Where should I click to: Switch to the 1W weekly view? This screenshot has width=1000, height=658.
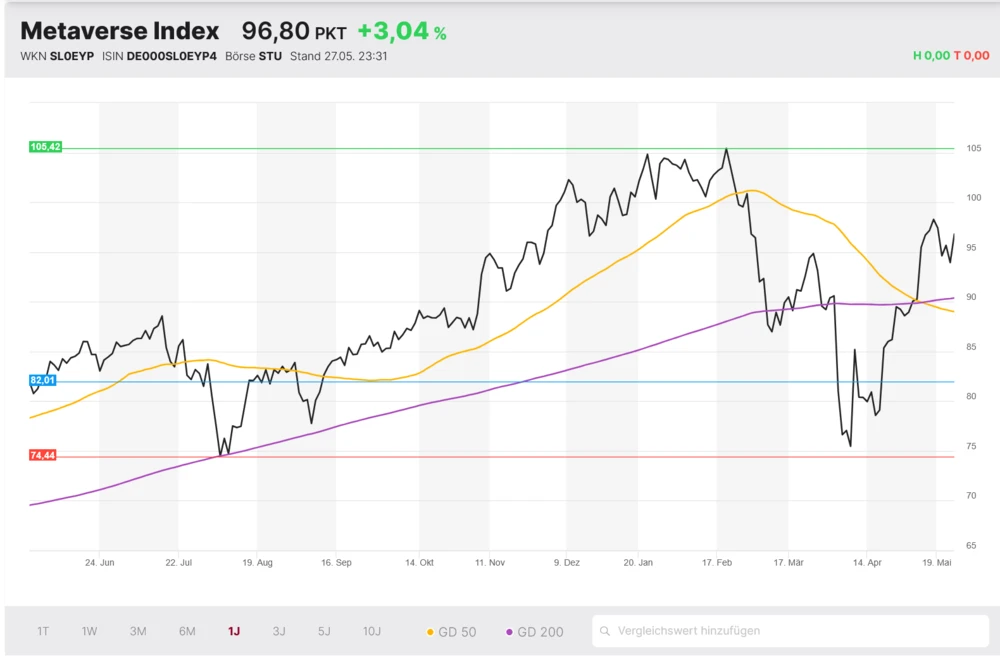pos(89,631)
